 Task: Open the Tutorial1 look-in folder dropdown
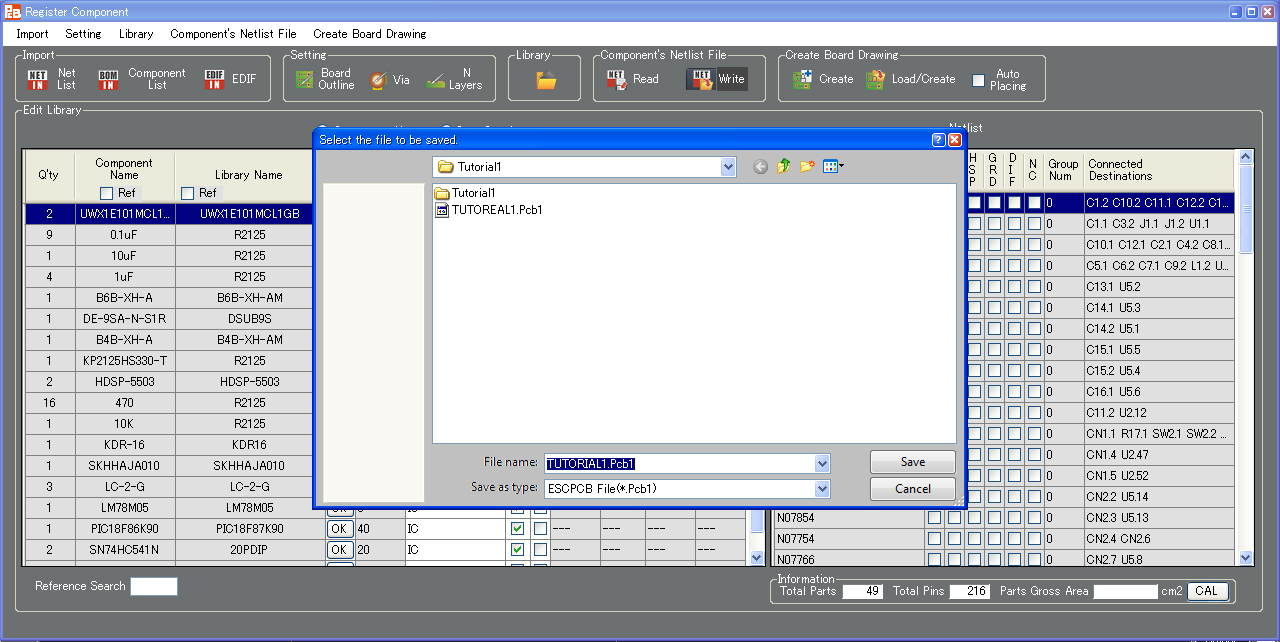728,167
